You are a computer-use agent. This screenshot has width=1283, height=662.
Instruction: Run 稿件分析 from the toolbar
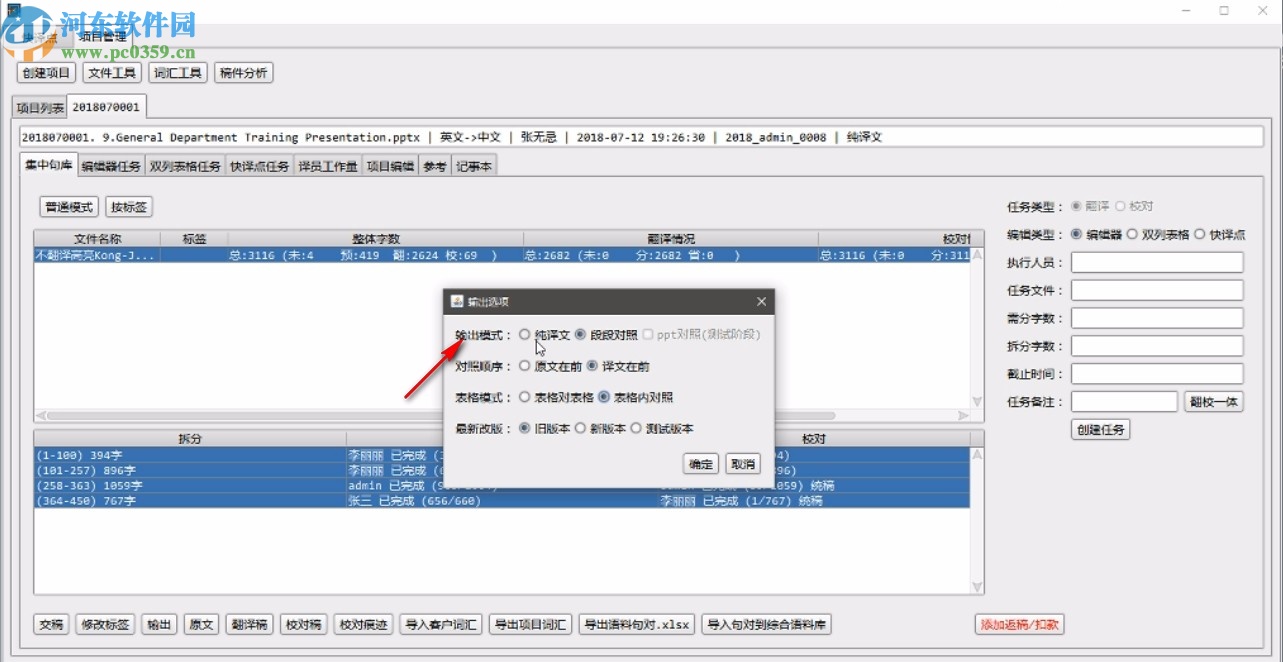pyautogui.click(x=243, y=72)
